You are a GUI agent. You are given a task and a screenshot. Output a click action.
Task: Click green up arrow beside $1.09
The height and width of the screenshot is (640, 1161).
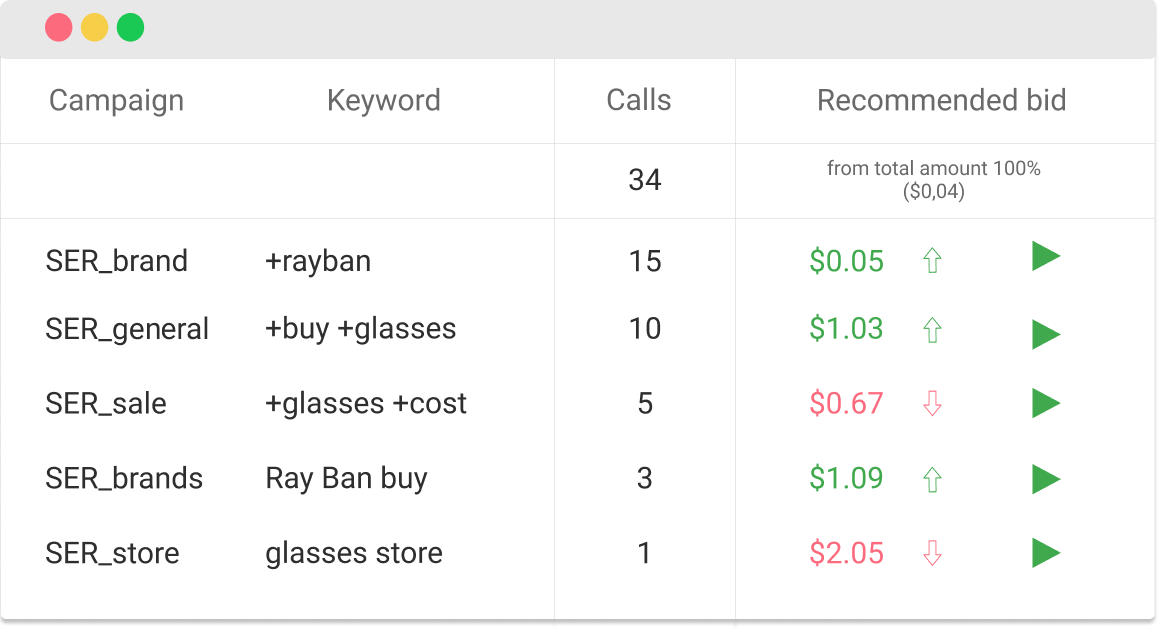click(932, 479)
